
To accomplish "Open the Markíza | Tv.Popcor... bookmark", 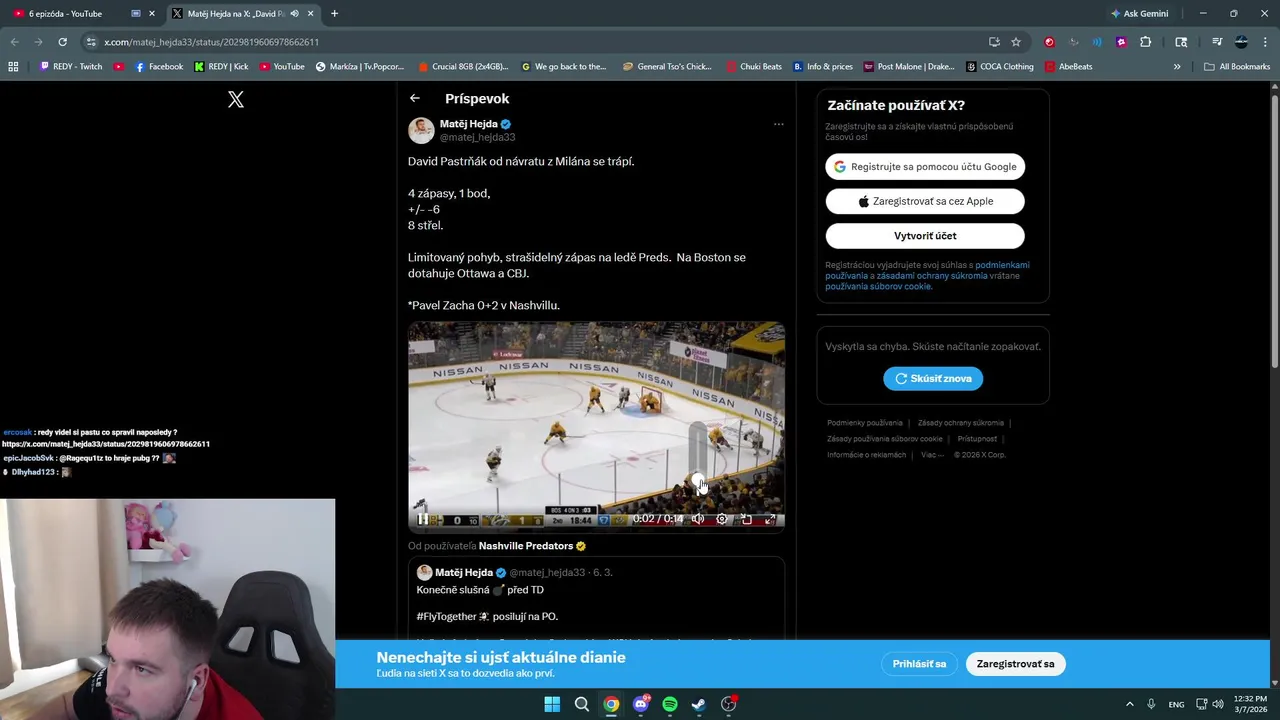I will pos(359,67).
